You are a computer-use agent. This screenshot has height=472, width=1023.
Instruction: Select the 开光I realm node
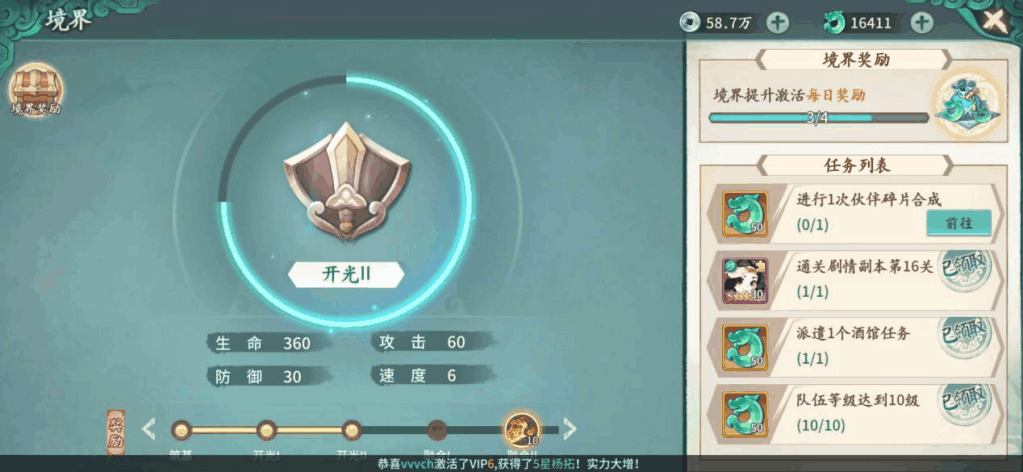tap(267, 430)
